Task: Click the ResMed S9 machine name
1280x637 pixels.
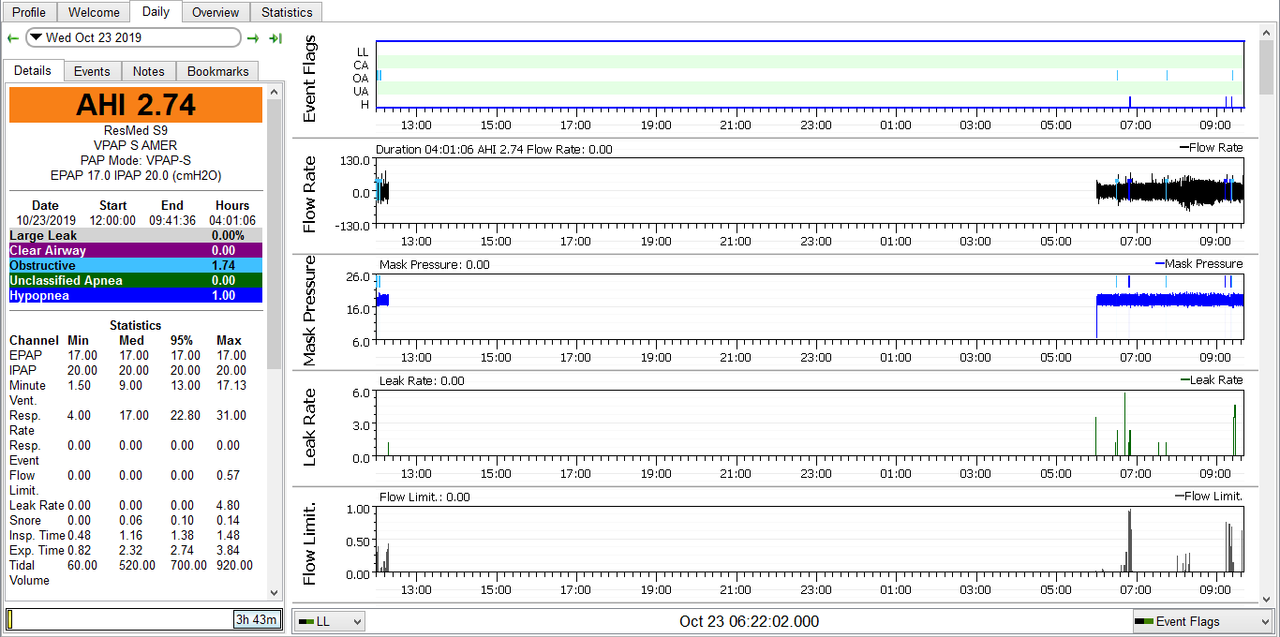Action: 136,131
